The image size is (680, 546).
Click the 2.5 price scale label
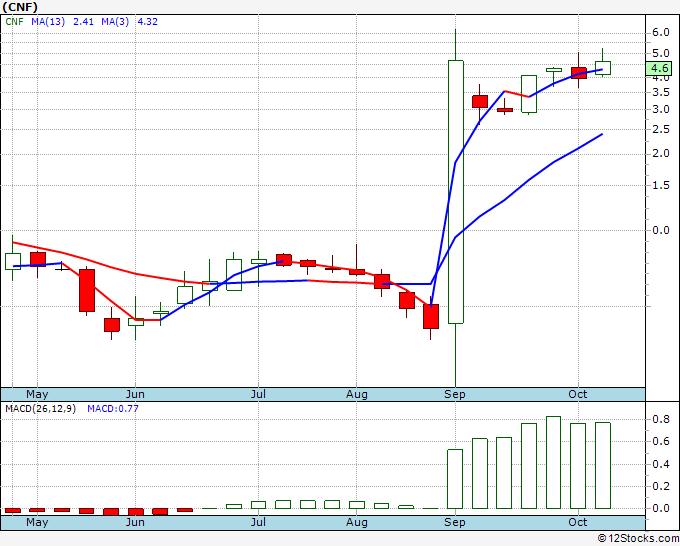click(x=661, y=129)
